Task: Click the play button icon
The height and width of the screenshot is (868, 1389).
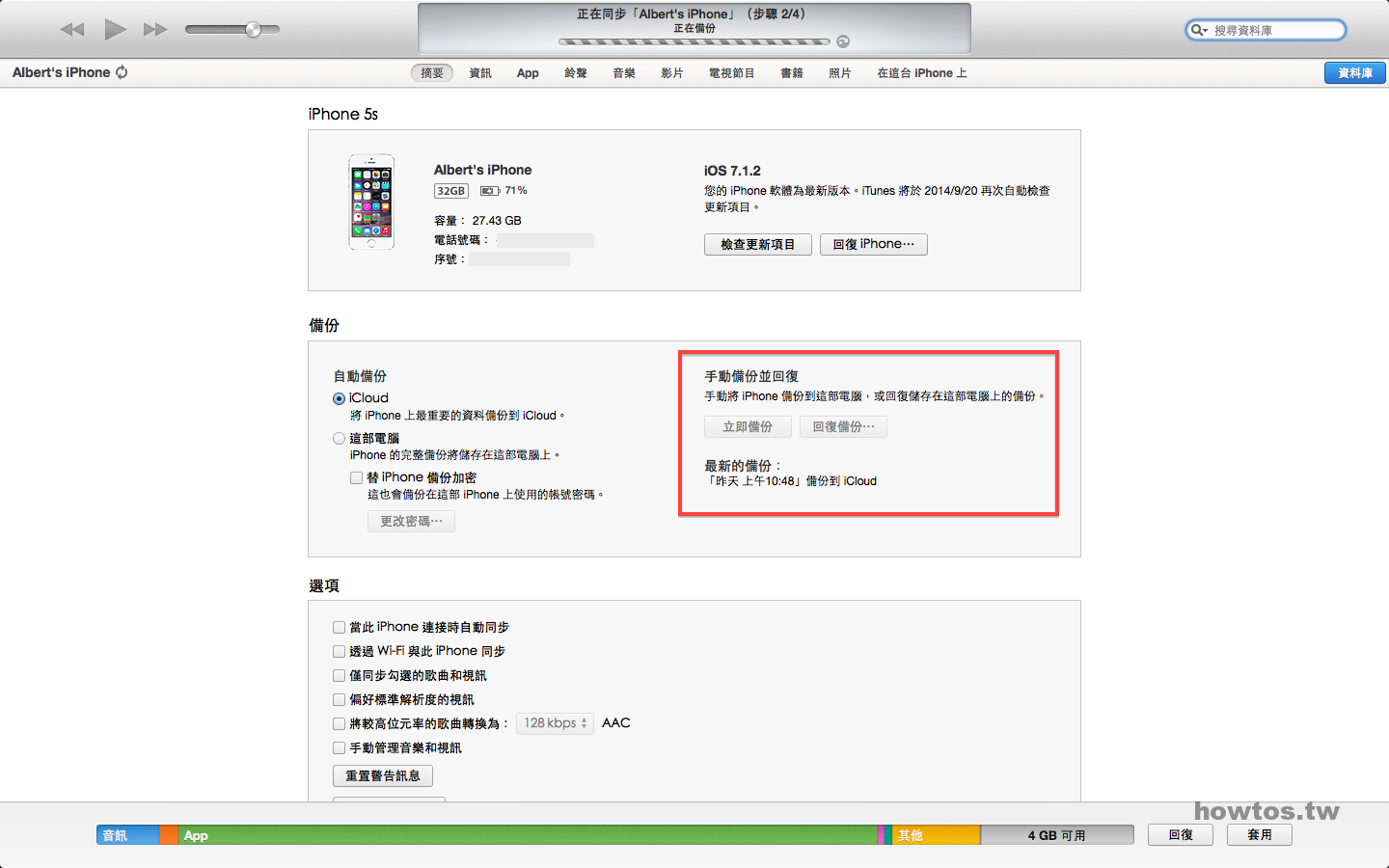Action: tap(116, 29)
